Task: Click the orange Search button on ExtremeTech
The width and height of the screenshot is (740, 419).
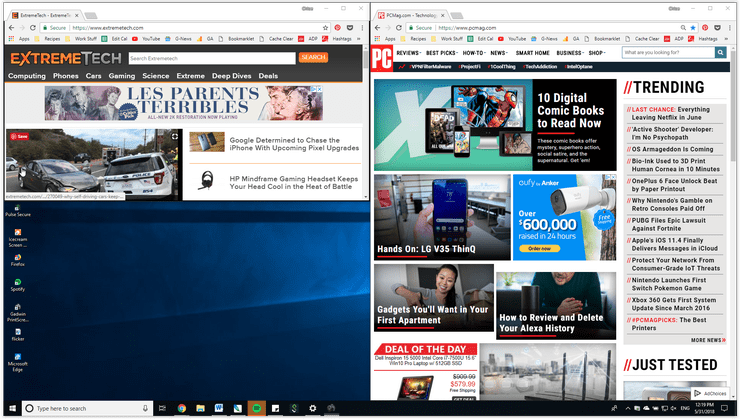Action: point(313,57)
